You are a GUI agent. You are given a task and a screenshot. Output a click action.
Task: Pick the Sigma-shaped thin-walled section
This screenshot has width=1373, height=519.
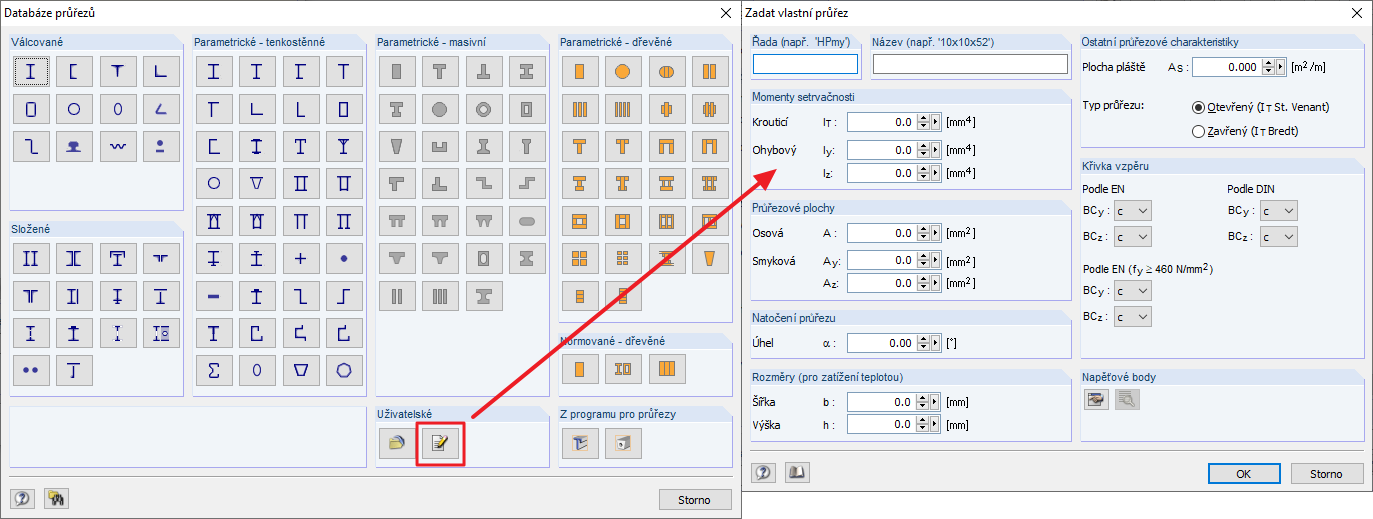pyautogui.click(x=213, y=369)
